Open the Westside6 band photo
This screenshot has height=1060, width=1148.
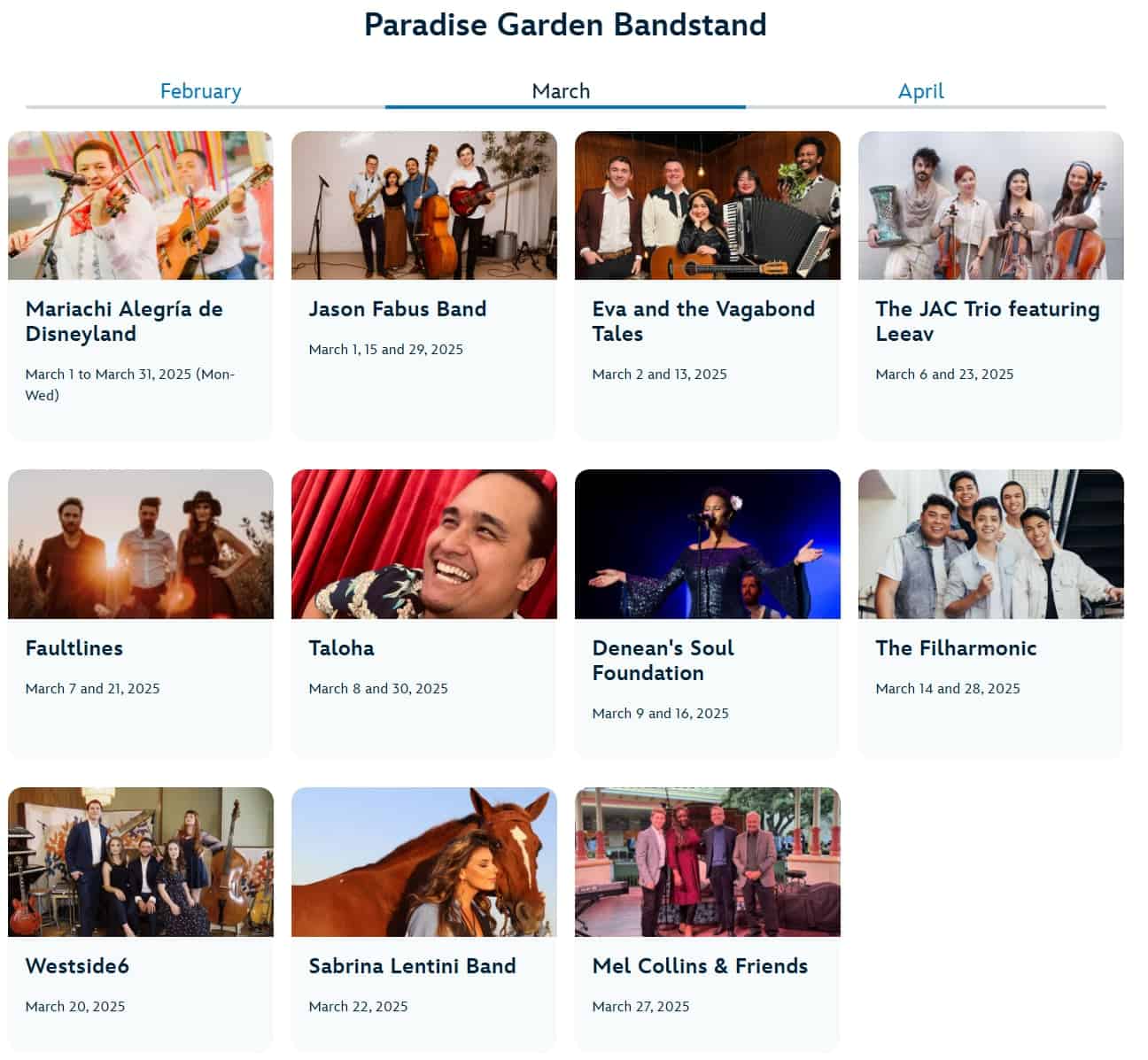click(x=141, y=862)
